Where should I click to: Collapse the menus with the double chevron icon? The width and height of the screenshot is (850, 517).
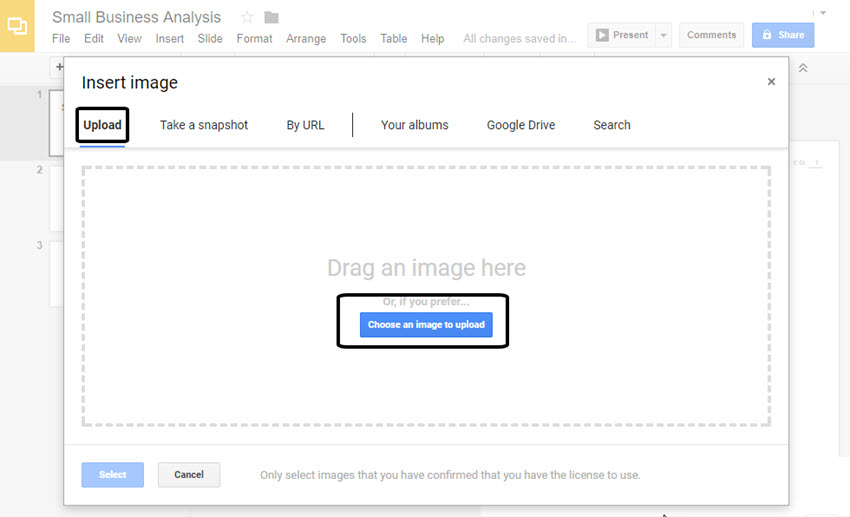tap(803, 68)
